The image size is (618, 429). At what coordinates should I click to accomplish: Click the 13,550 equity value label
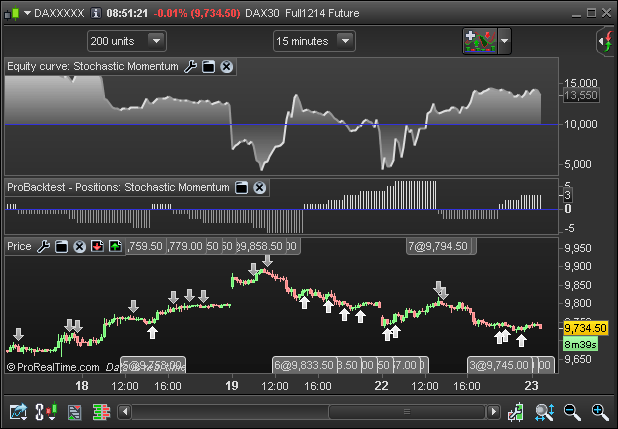(x=581, y=95)
